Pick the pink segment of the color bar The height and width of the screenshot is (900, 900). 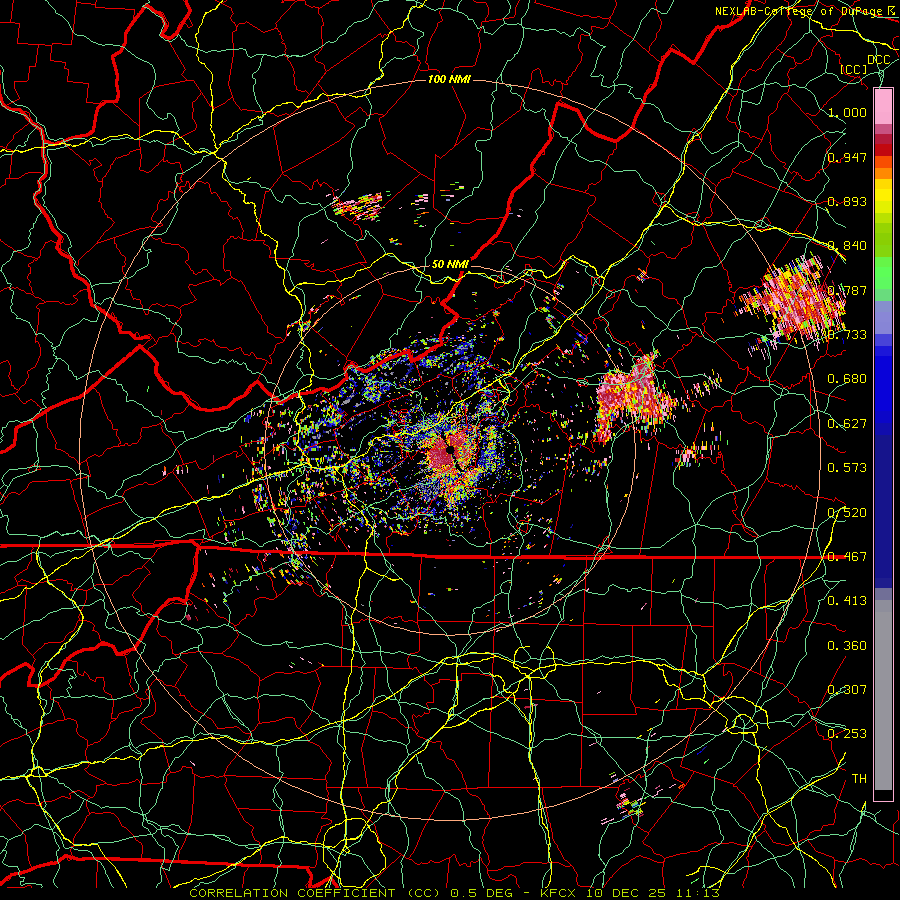coord(883,106)
